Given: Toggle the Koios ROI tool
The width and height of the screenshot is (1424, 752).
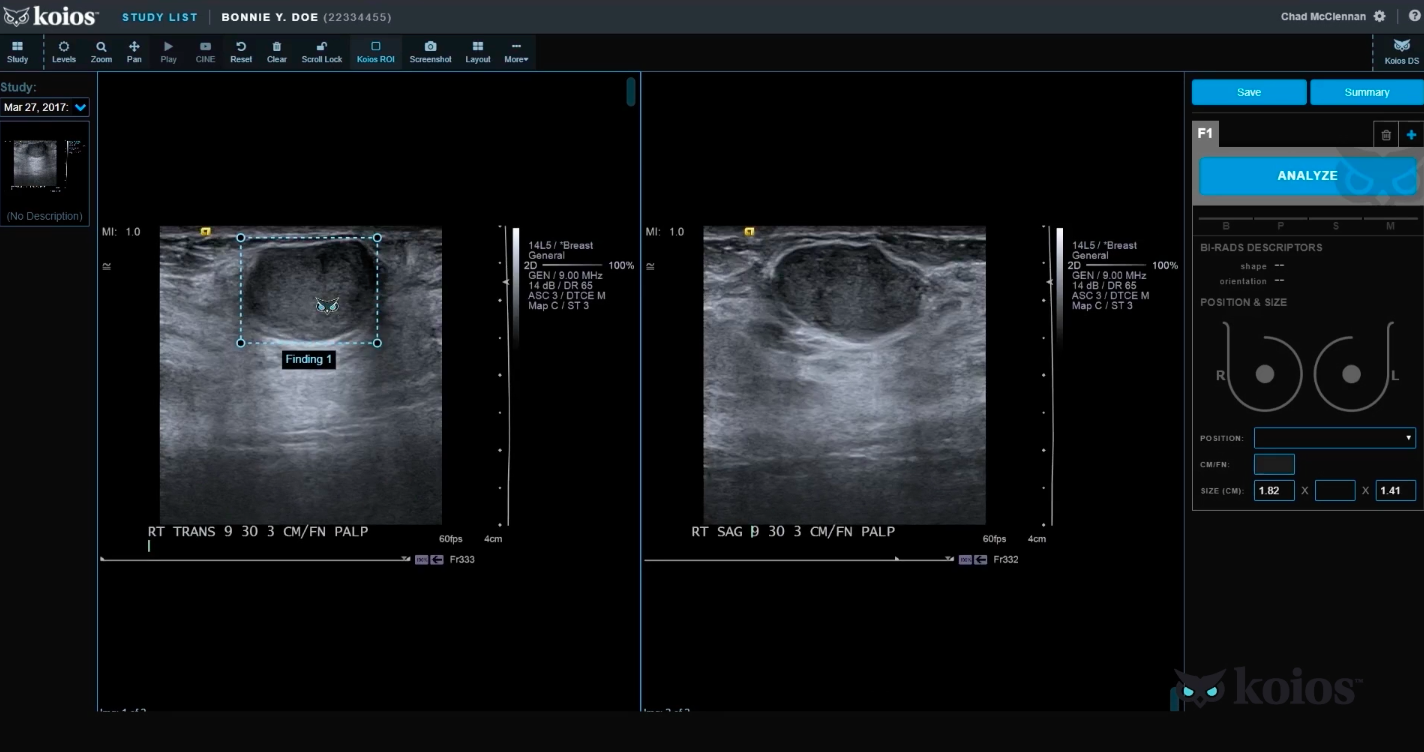Looking at the screenshot, I should click(x=376, y=52).
